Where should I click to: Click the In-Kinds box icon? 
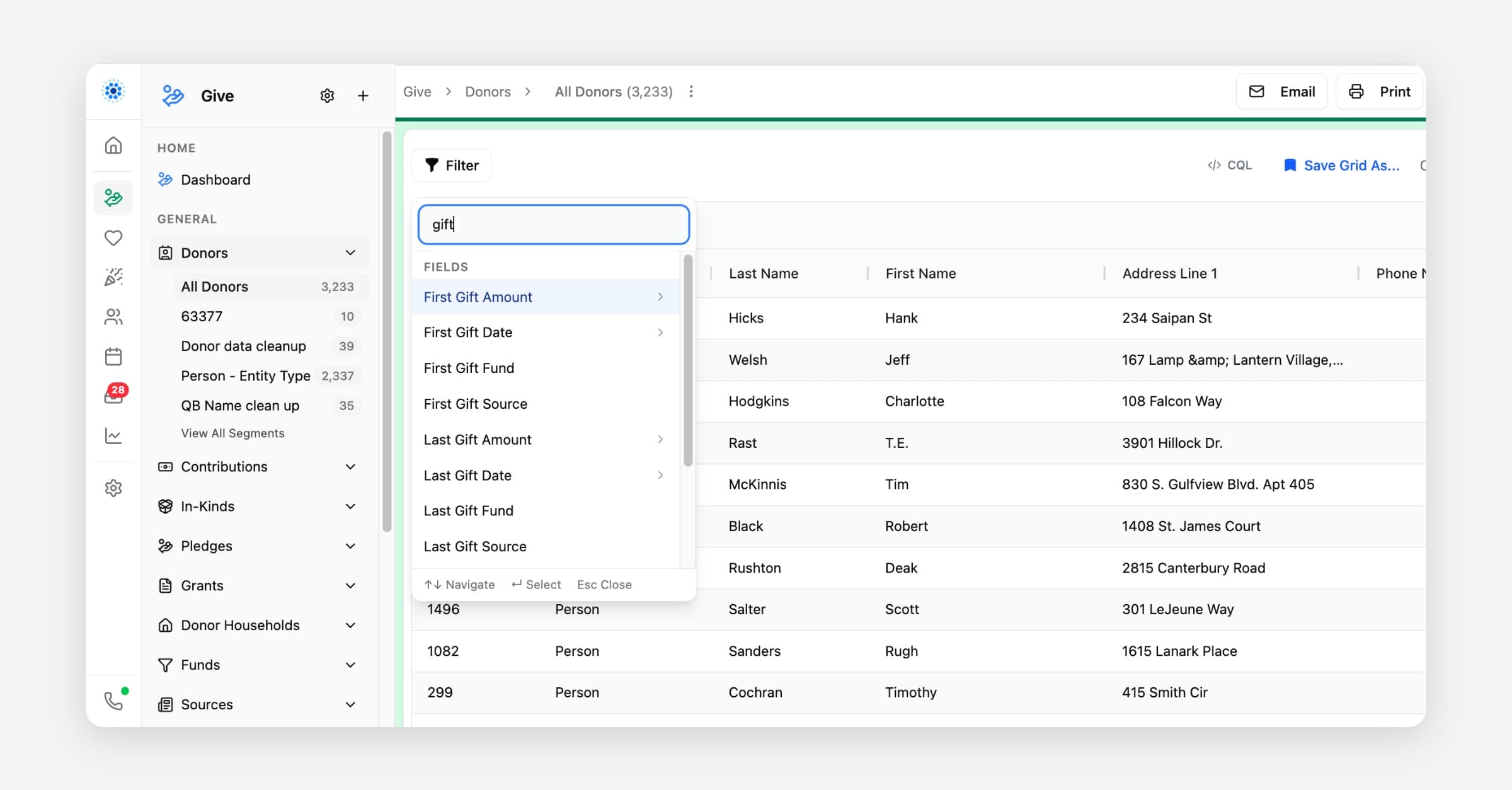point(165,507)
